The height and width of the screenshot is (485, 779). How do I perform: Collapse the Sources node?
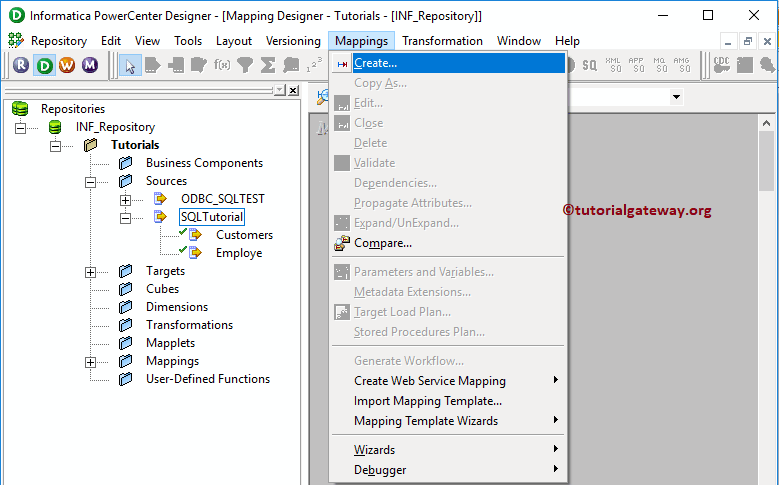(90, 182)
